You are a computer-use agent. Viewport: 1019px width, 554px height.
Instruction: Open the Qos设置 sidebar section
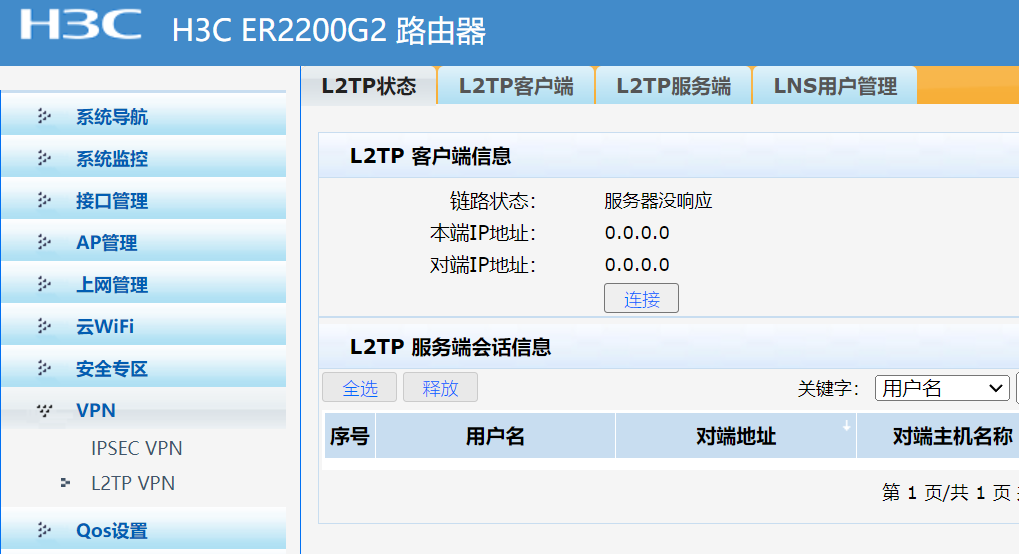point(144,529)
